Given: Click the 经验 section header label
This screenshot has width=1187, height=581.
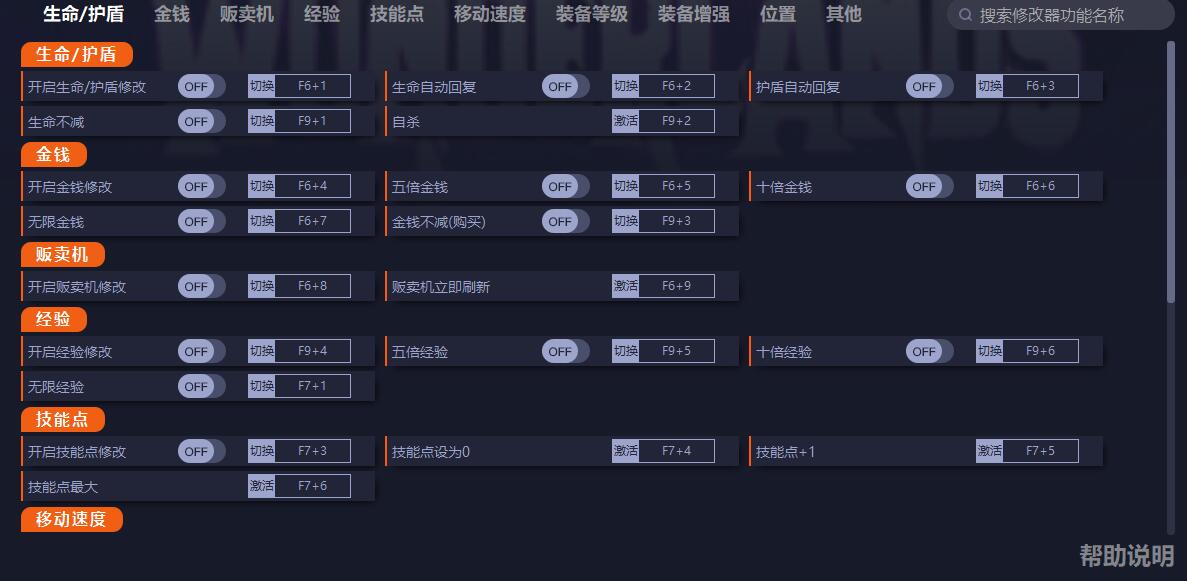Looking at the screenshot, I should [x=53, y=319].
